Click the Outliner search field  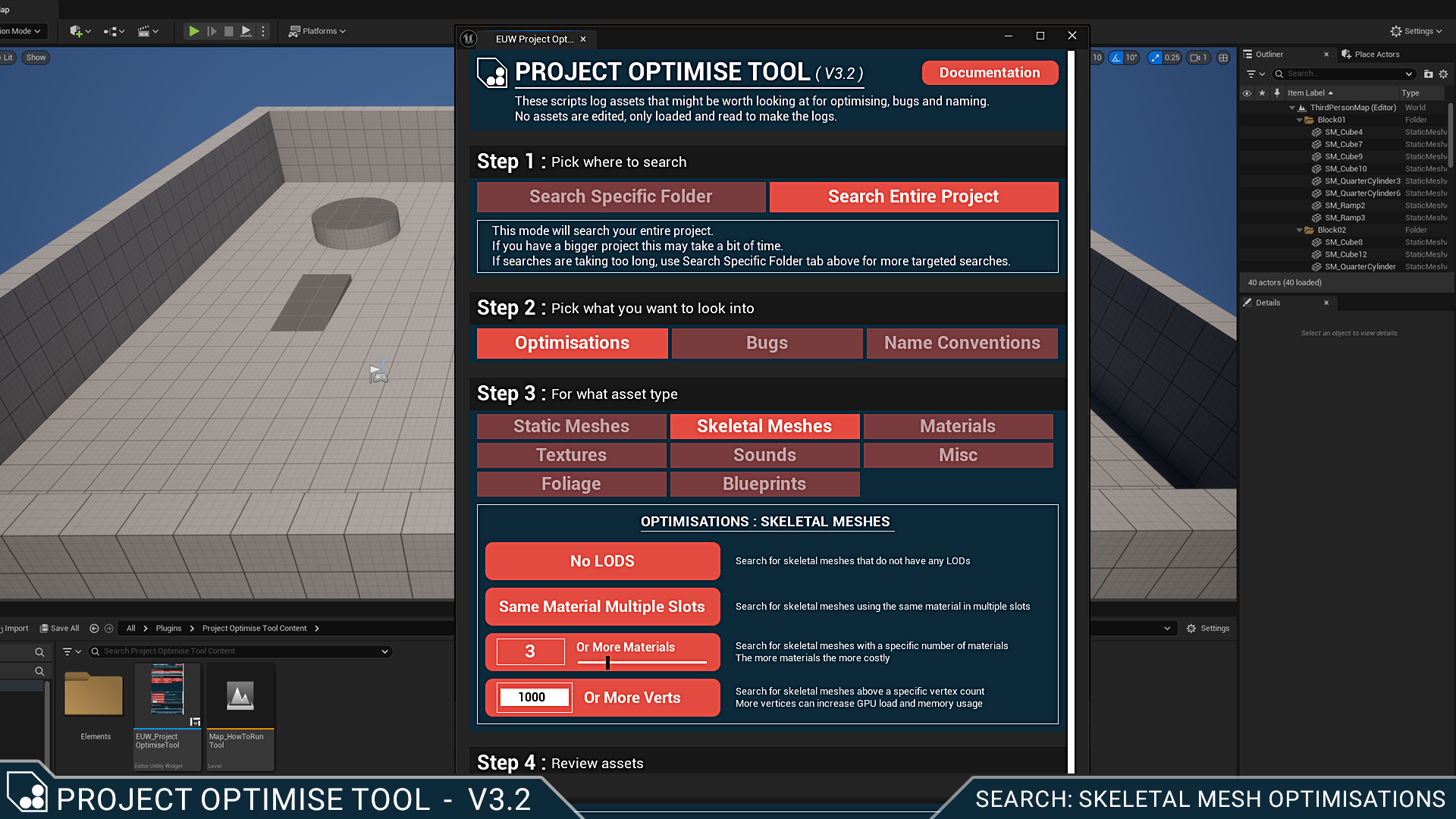[x=1343, y=74]
